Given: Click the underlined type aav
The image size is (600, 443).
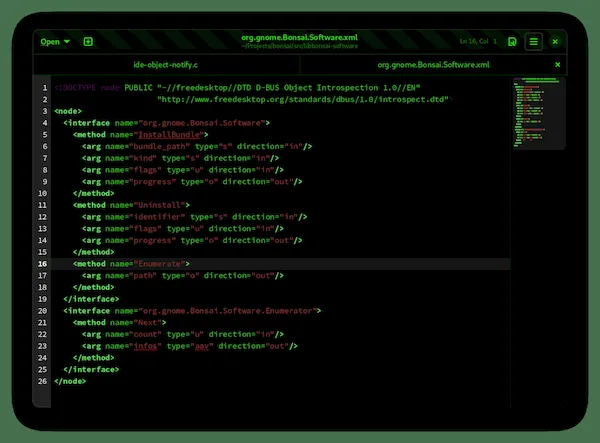Looking at the screenshot, I should [202, 346].
